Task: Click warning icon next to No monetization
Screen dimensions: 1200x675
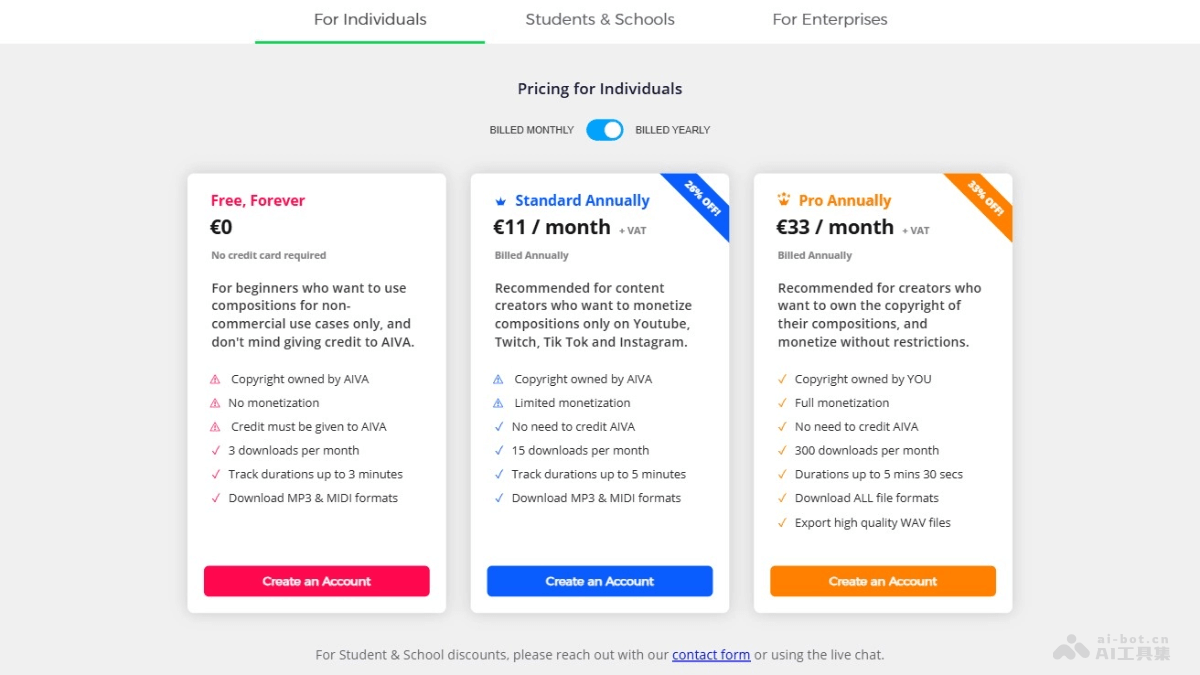Action: [215, 403]
